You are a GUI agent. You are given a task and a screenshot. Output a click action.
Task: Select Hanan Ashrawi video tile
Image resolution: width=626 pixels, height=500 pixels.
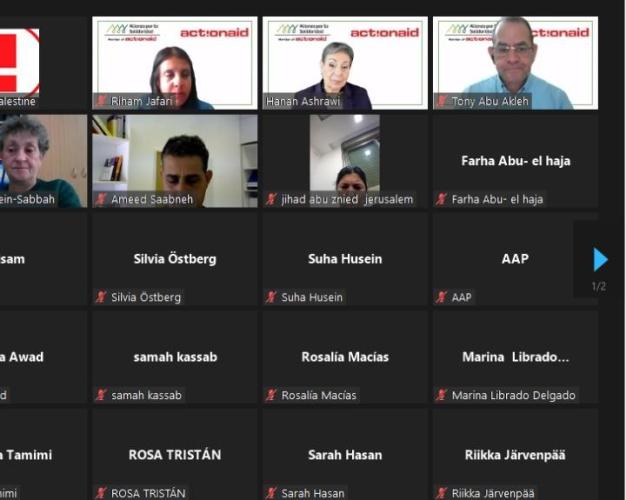click(x=345, y=63)
